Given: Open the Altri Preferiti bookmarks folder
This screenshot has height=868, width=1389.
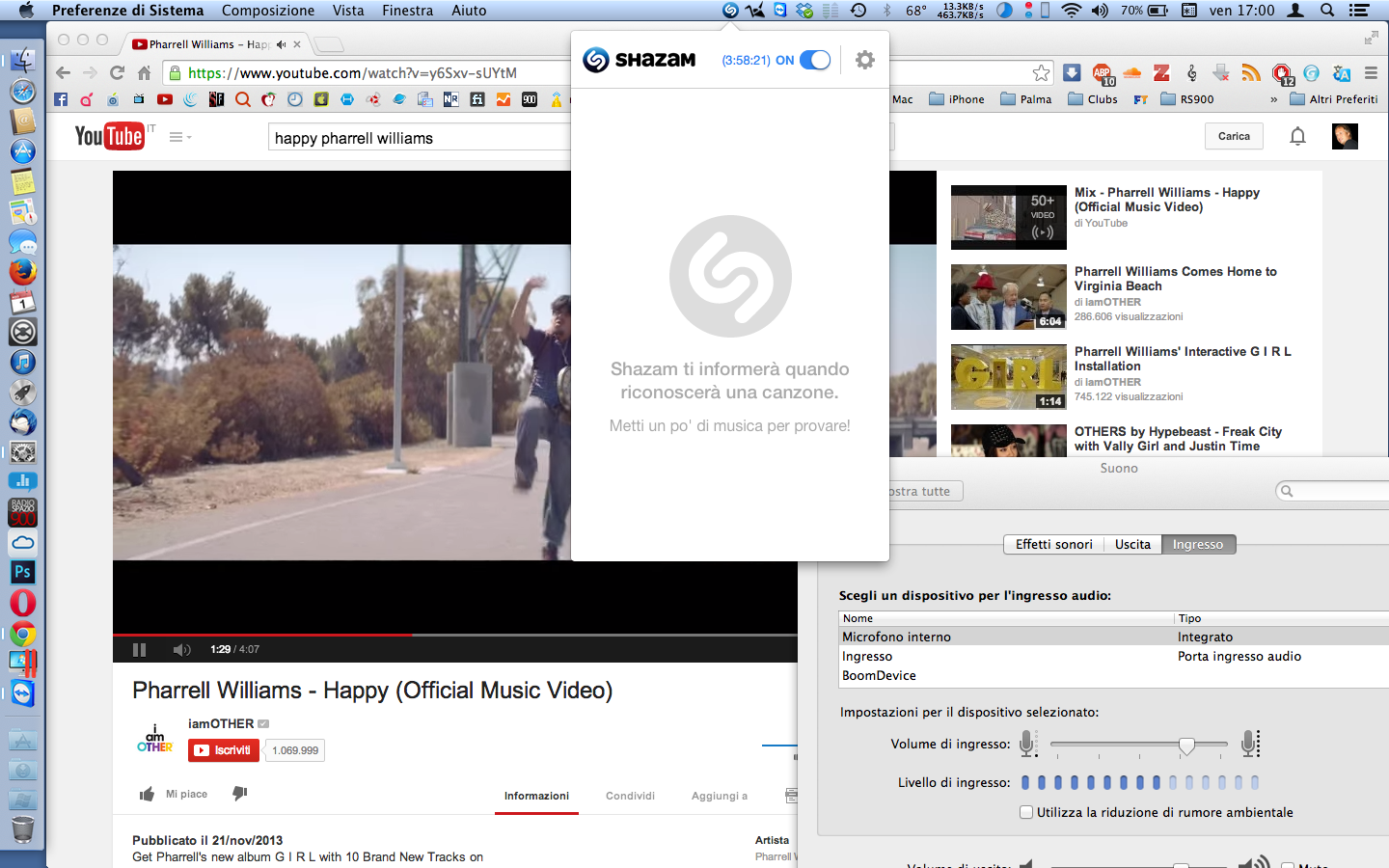Looking at the screenshot, I should click(x=1333, y=99).
